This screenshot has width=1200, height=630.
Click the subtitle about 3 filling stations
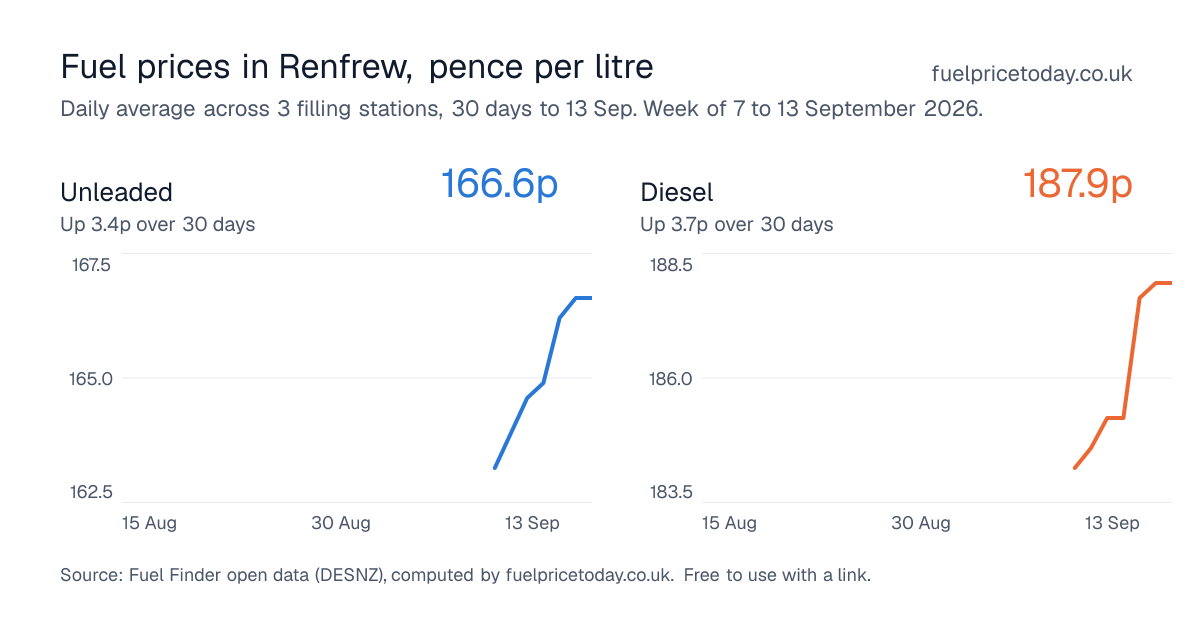click(x=522, y=109)
